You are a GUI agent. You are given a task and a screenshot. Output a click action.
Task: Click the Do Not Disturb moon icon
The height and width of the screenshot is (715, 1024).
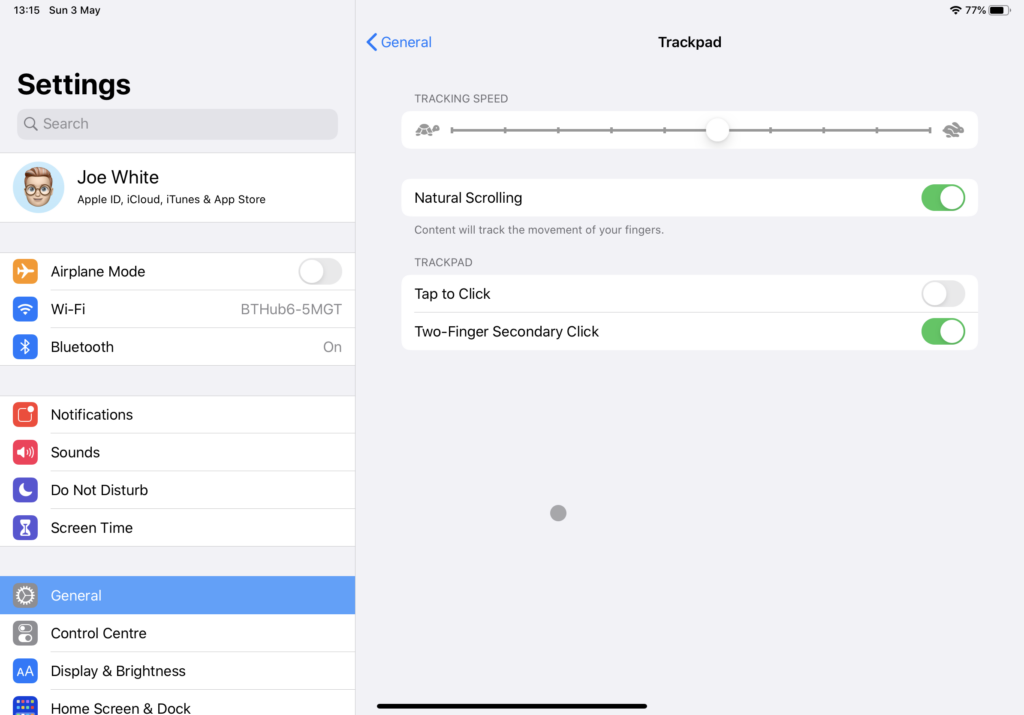[25, 490]
